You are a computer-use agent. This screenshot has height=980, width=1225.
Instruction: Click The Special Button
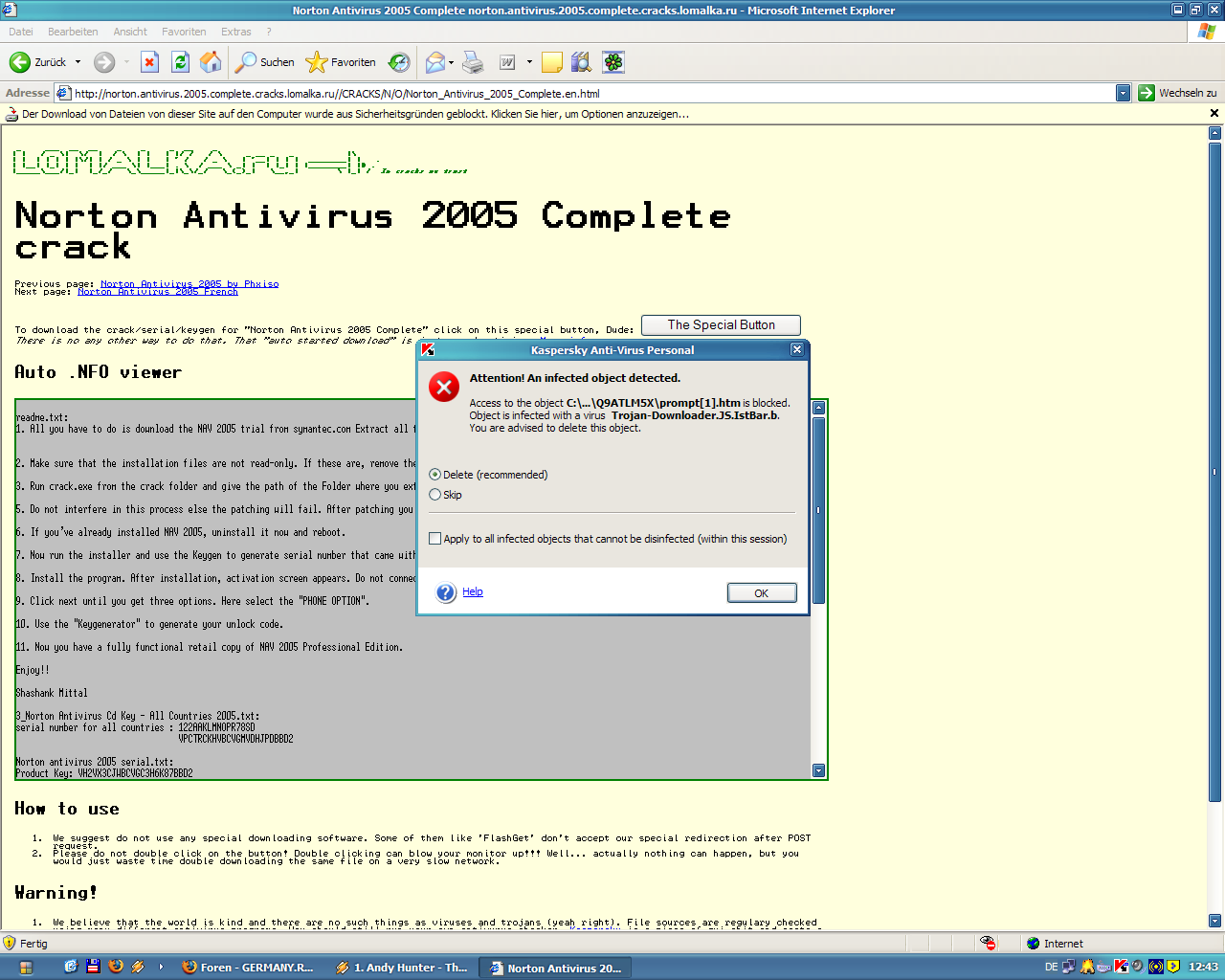pyautogui.click(x=721, y=325)
